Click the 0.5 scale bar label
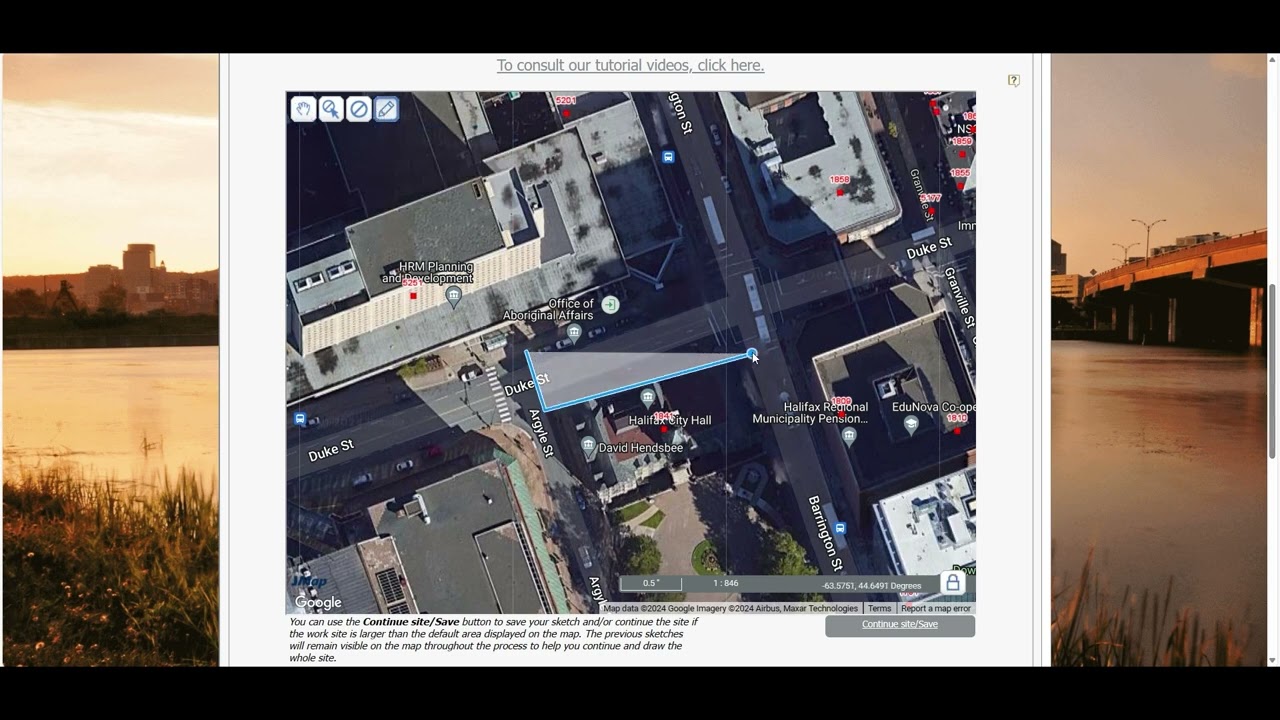1280x720 pixels. (x=651, y=583)
